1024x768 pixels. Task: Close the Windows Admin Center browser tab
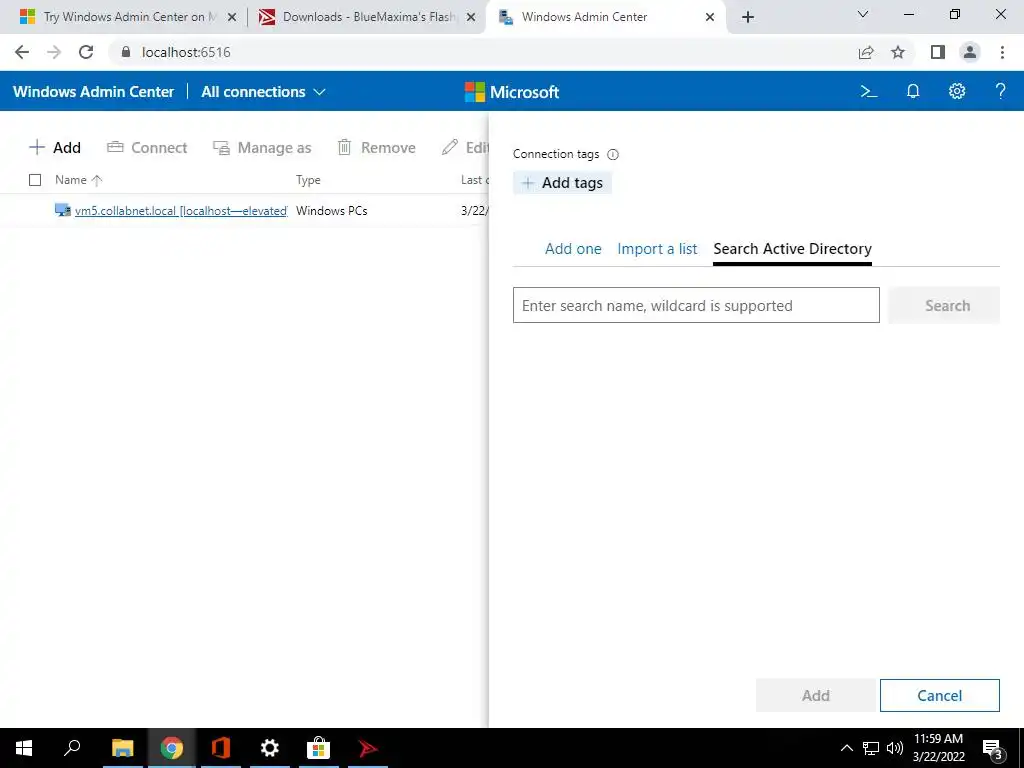point(710,17)
